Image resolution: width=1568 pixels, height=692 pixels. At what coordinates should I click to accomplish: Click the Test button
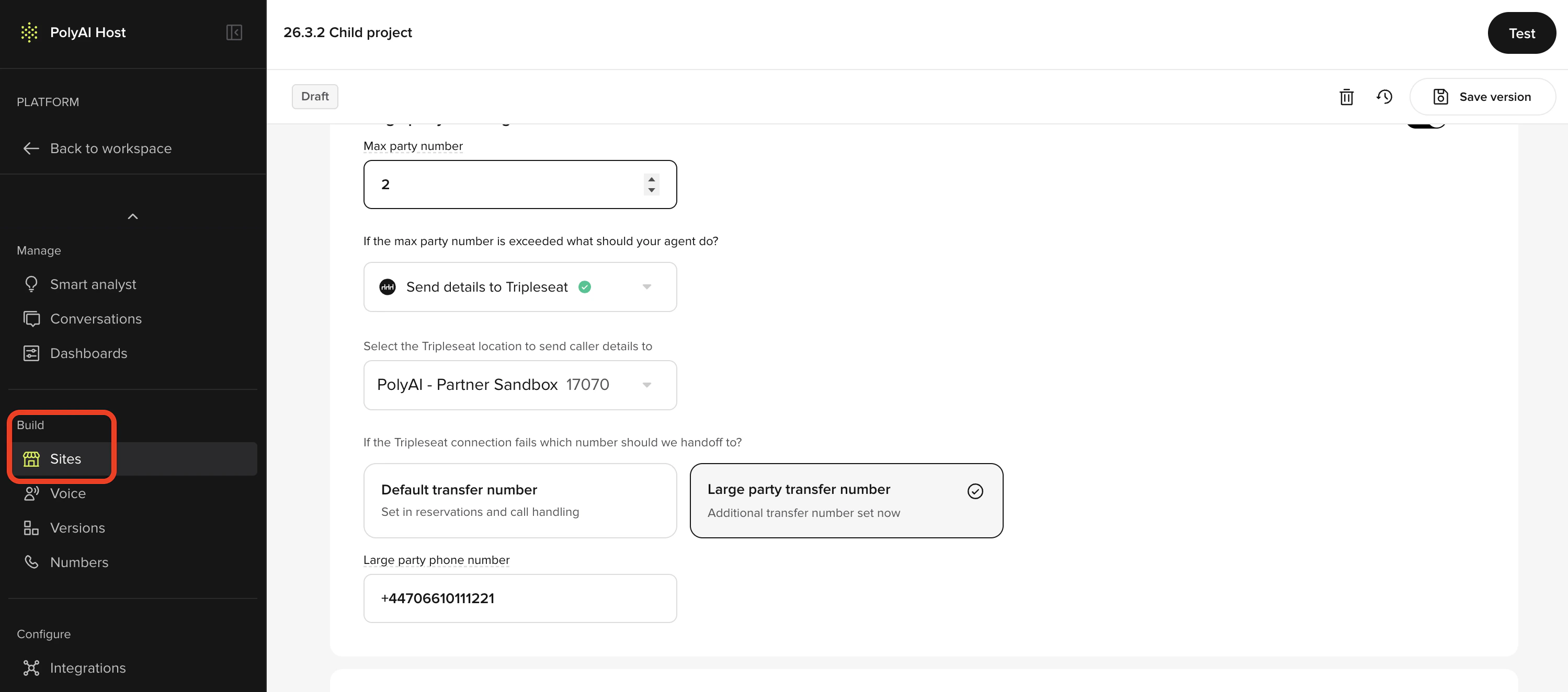(x=1522, y=33)
